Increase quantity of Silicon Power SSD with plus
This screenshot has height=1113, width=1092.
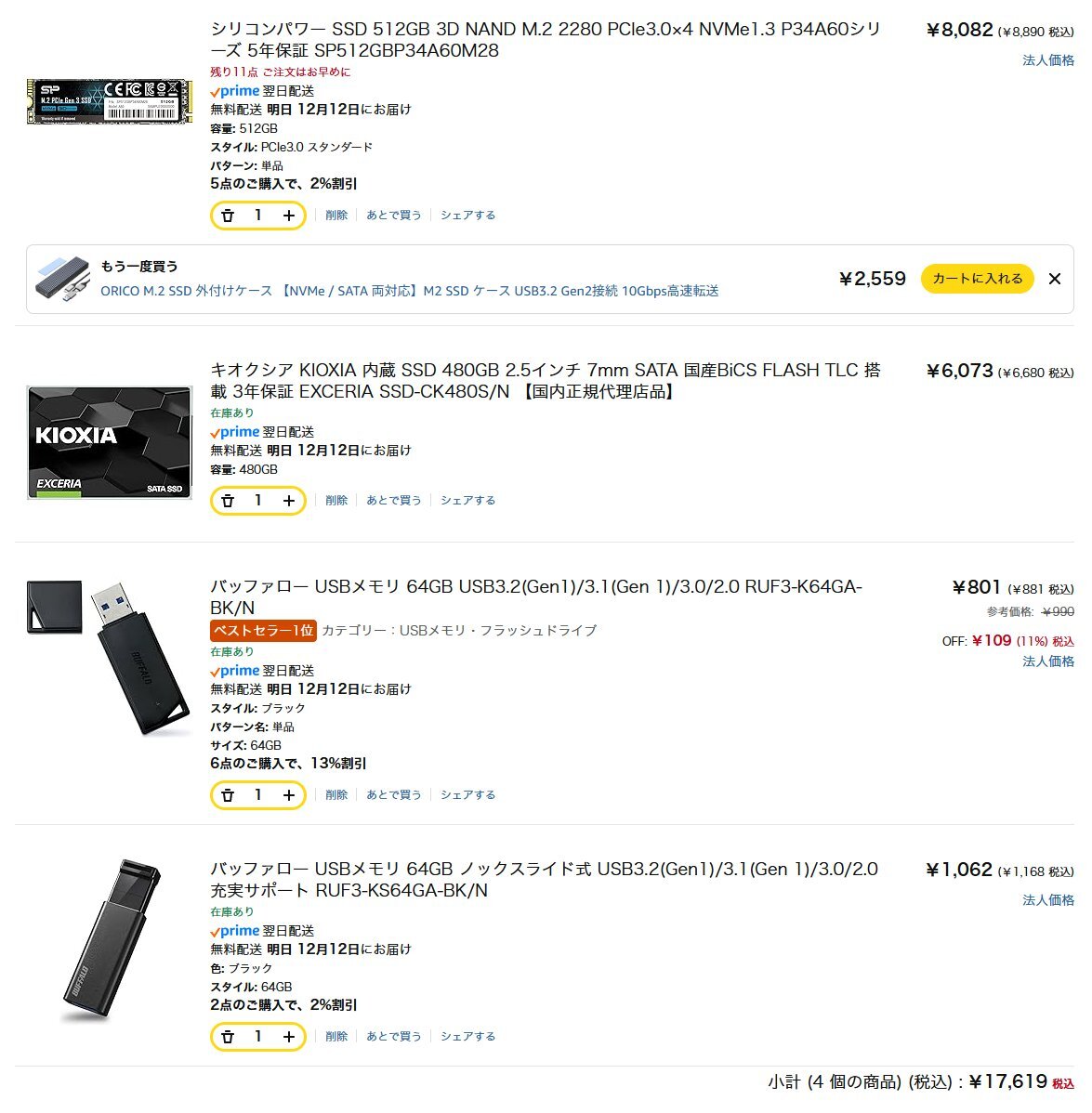[x=289, y=216]
